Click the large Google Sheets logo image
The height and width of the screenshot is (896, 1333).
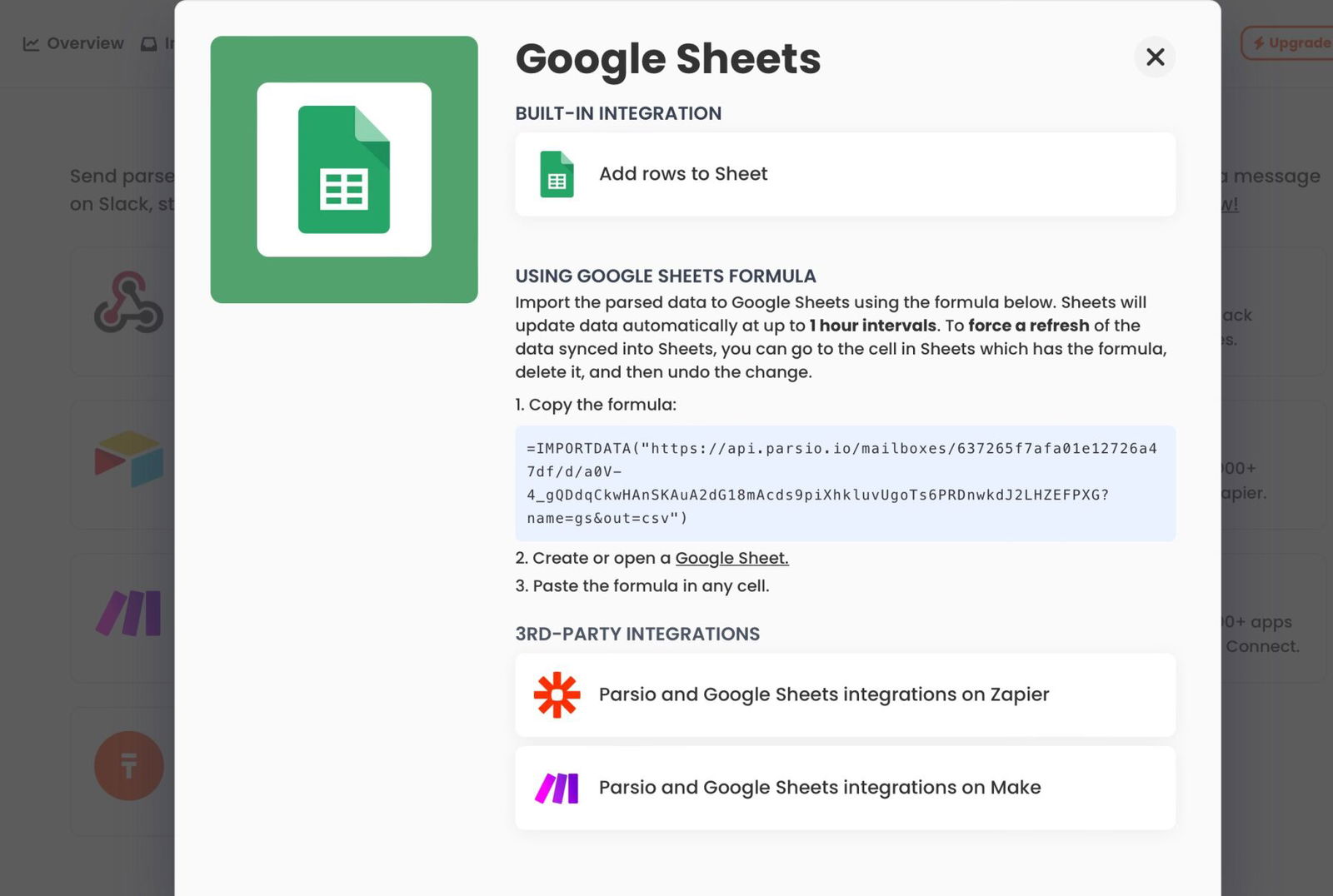coord(344,169)
